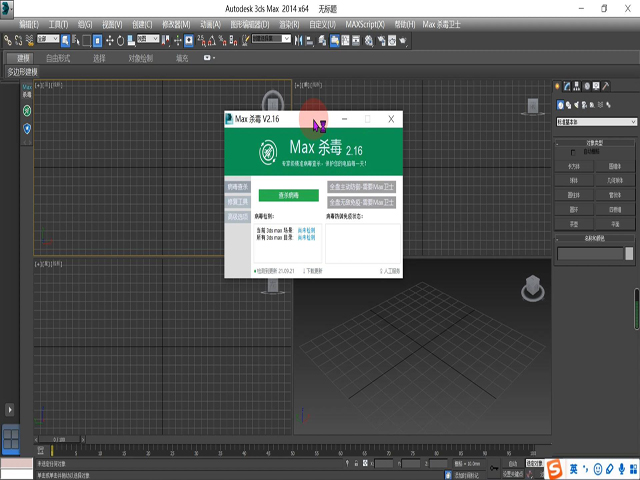Collapse the 对象类型 rollout

(594, 143)
